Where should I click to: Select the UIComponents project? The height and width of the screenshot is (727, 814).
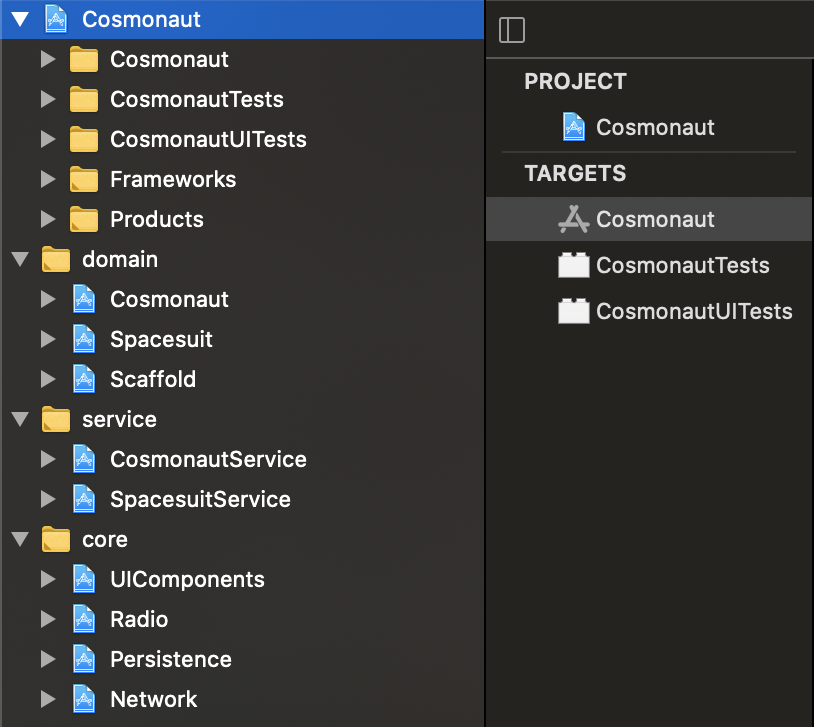[x=187, y=579]
